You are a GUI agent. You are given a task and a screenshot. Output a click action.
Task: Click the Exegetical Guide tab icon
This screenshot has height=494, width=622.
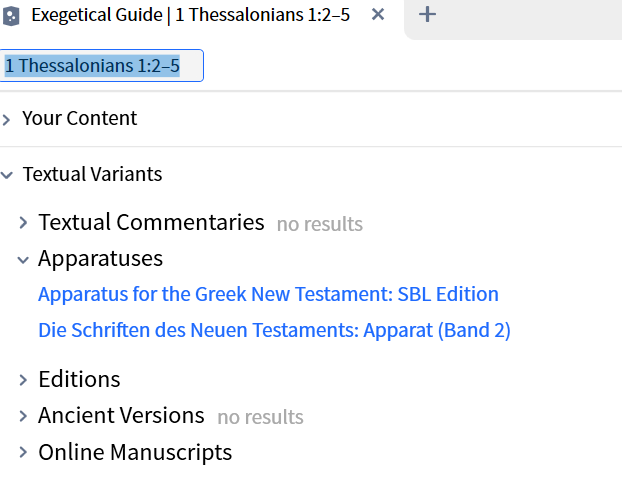tap(12, 15)
